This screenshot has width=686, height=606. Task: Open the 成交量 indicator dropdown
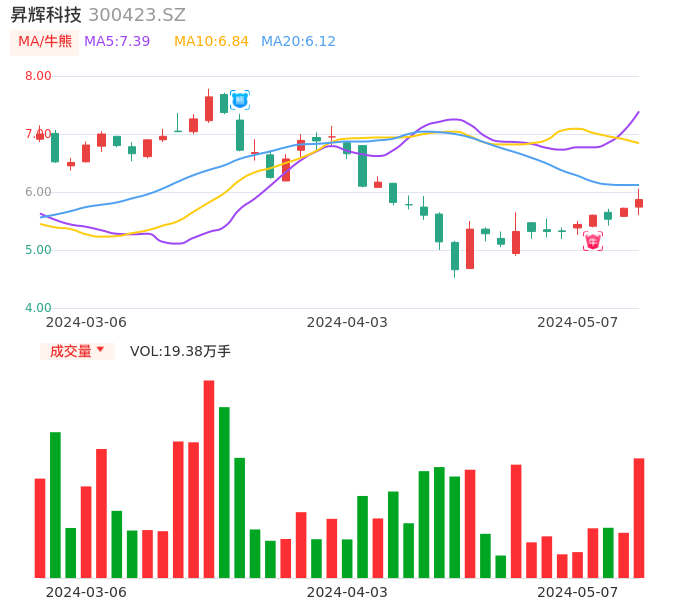point(77,351)
